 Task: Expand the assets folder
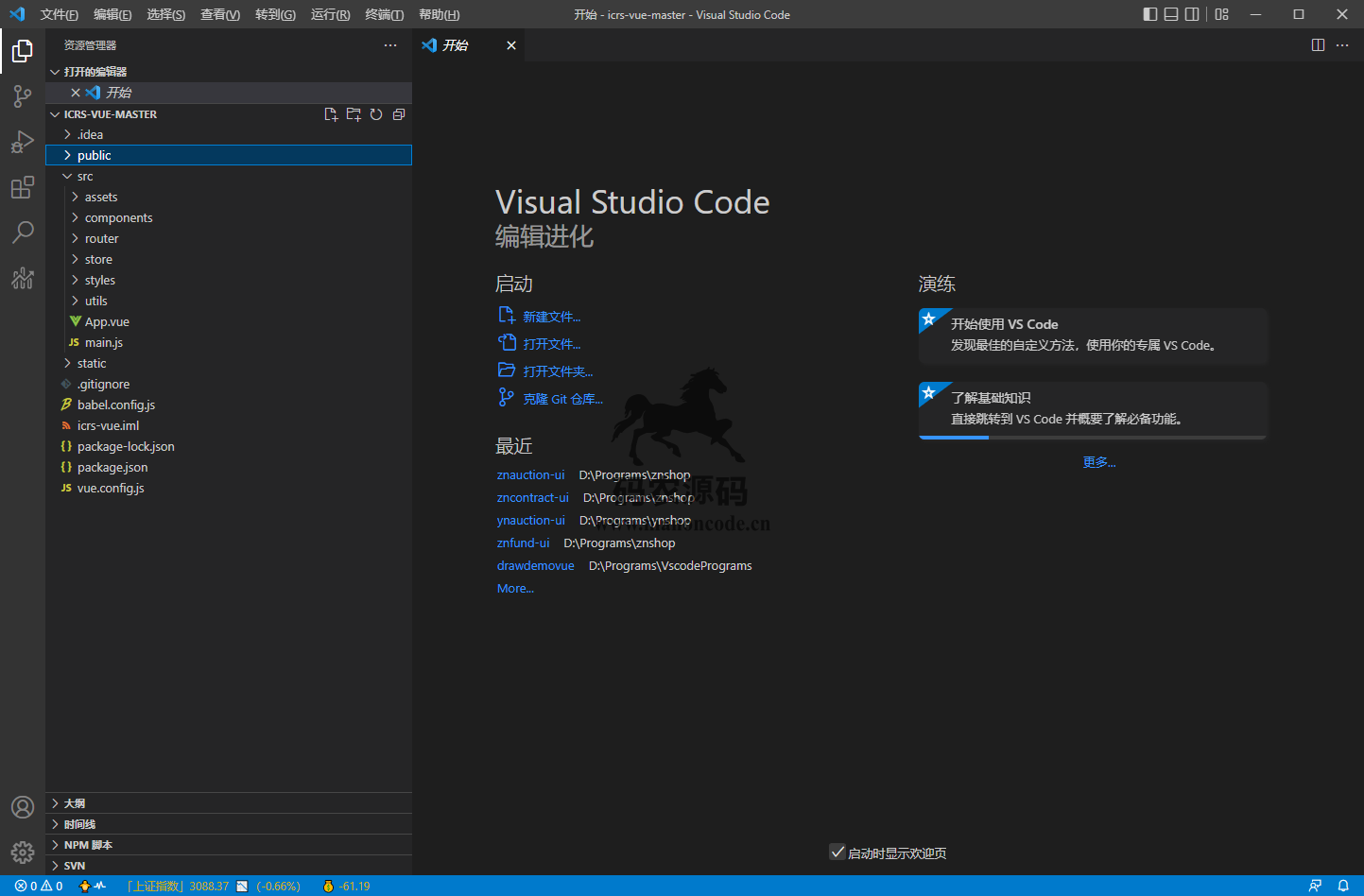point(229,198)
